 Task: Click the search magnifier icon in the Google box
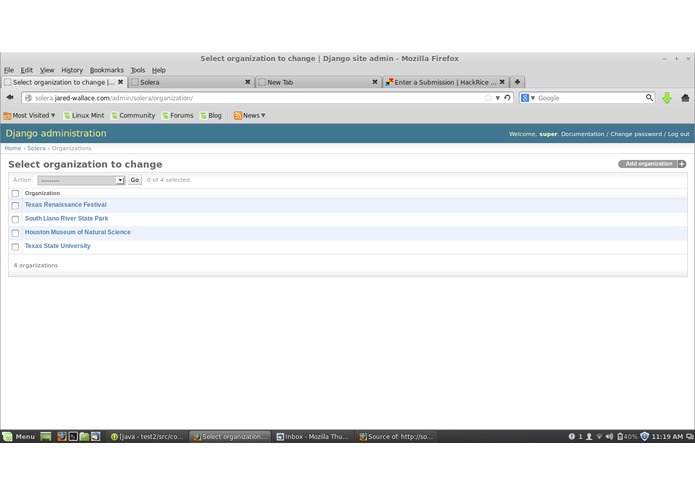pos(649,97)
